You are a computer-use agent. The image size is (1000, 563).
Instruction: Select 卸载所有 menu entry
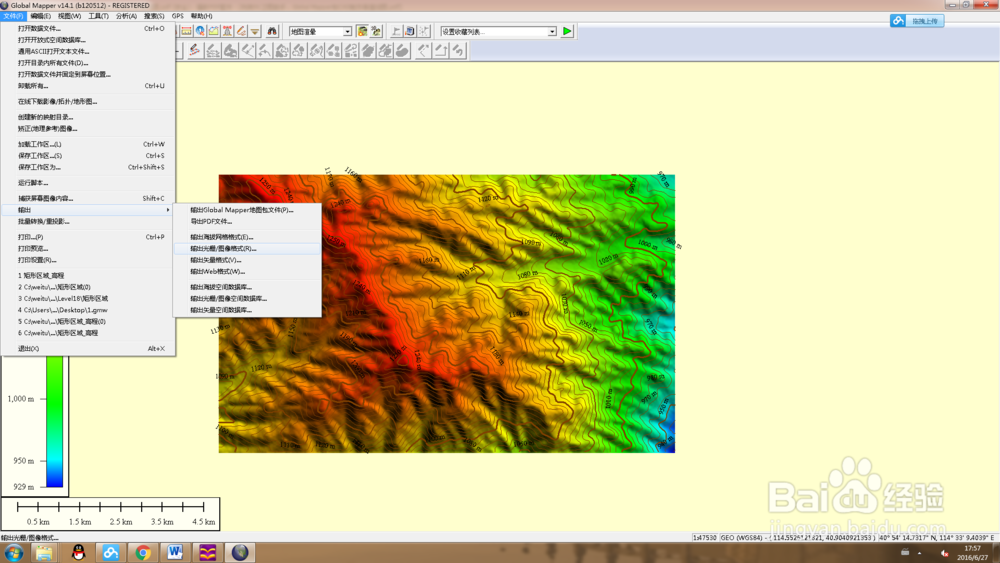(x=88, y=86)
